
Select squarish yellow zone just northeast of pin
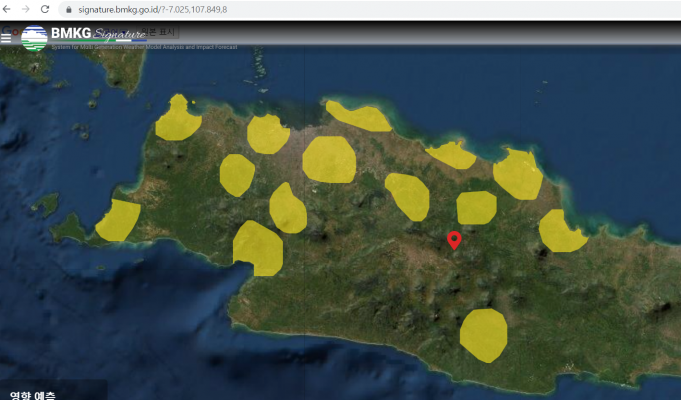476,208
